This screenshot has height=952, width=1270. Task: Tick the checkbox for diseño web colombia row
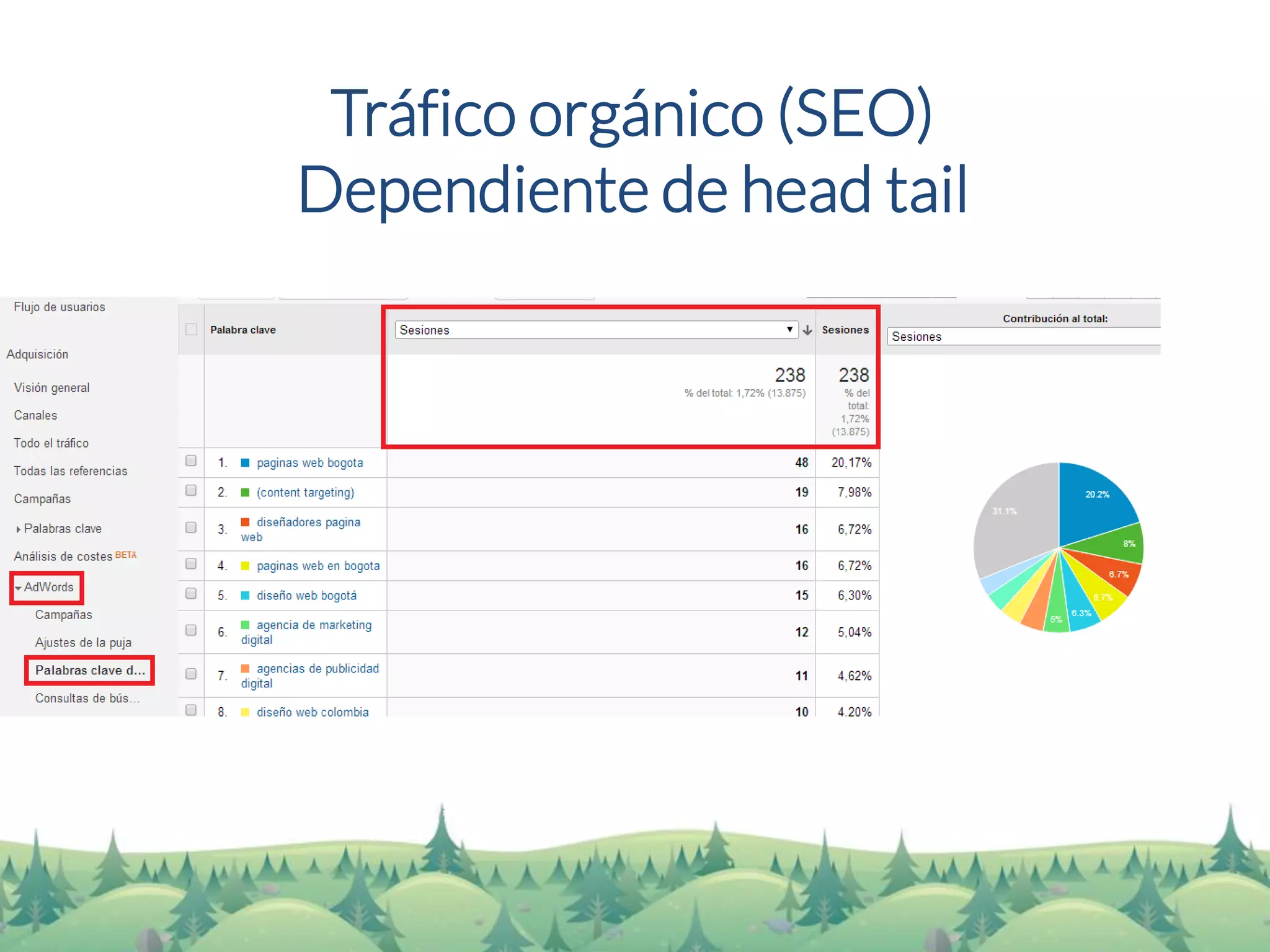coord(191,710)
